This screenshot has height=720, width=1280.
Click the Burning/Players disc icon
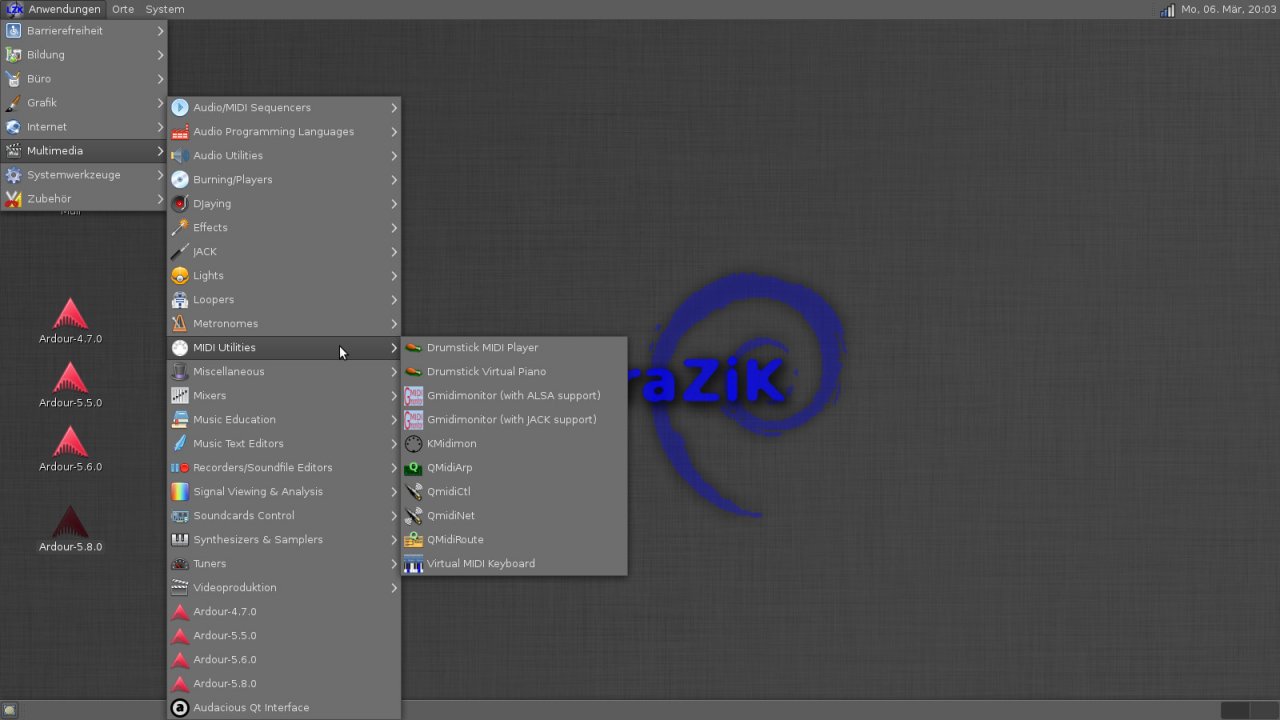point(180,180)
